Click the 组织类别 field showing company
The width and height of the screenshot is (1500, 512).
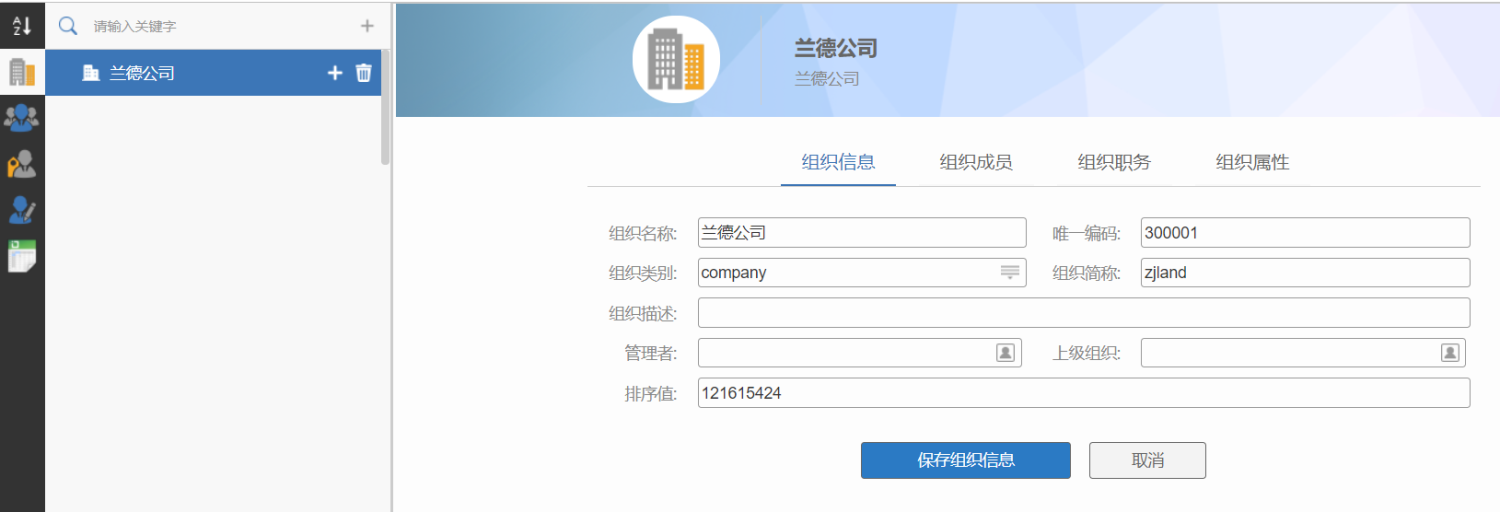tap(862, 272)
